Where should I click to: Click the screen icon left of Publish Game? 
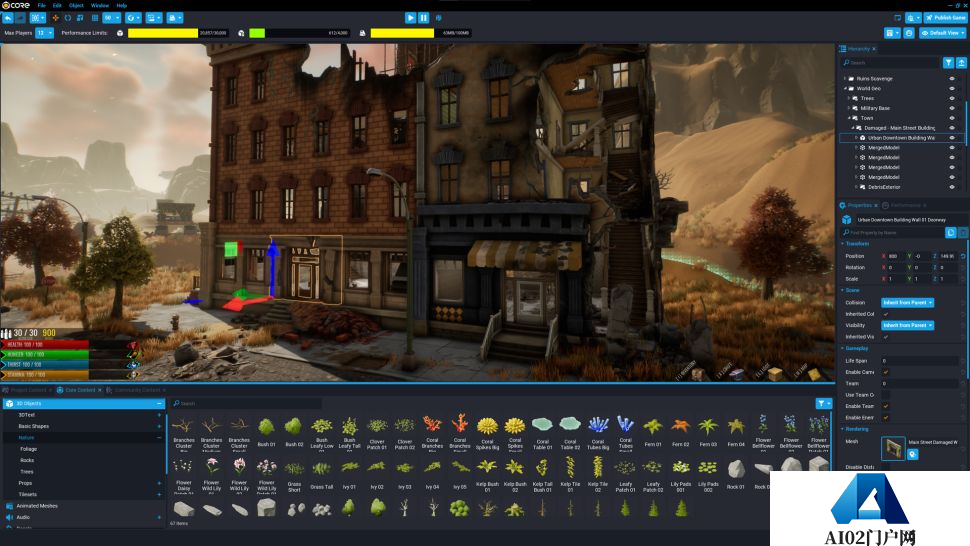pyautogui.click(x=898, y=18)
